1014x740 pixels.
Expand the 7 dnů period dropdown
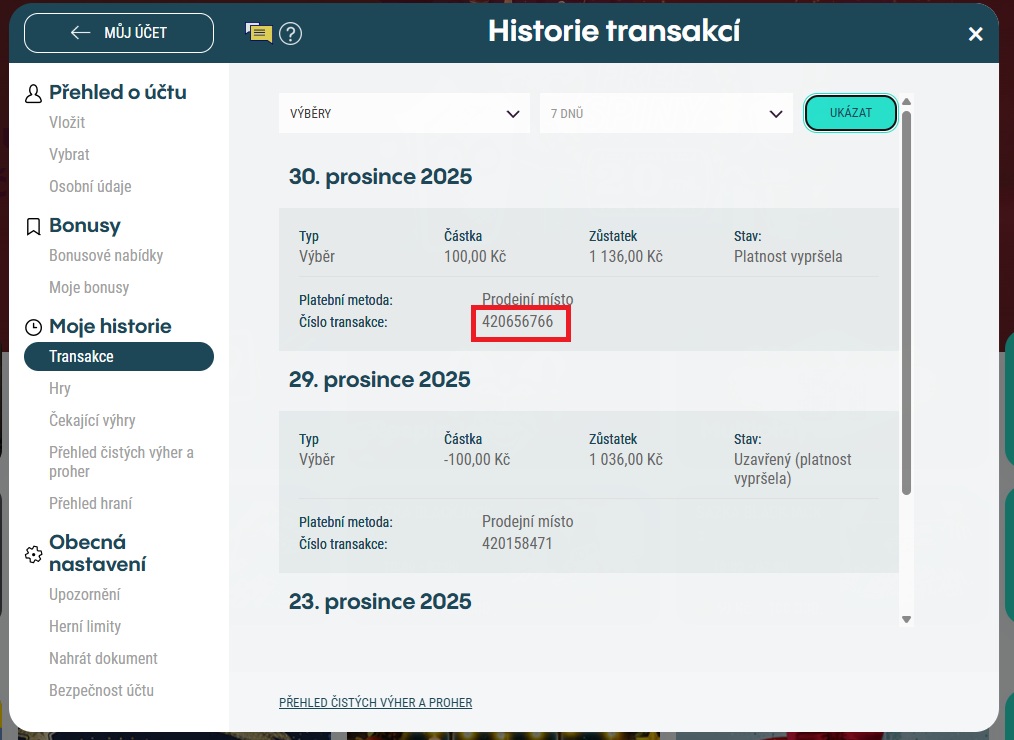[665, 114]
